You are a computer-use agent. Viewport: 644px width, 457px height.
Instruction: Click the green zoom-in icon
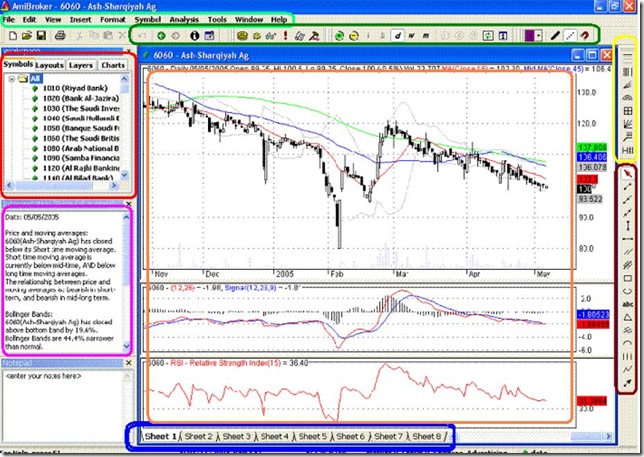coord(339,36)
